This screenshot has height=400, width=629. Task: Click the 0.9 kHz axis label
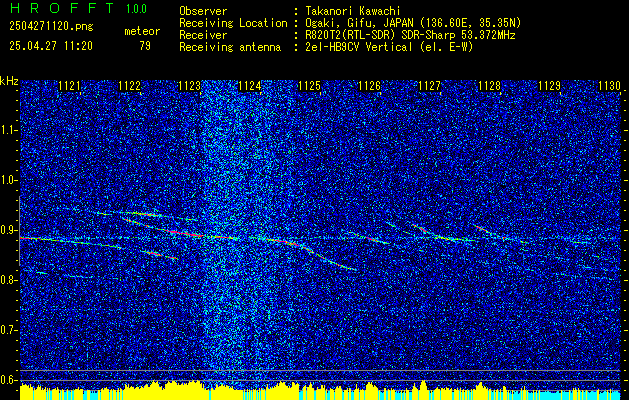coord(7,230)
